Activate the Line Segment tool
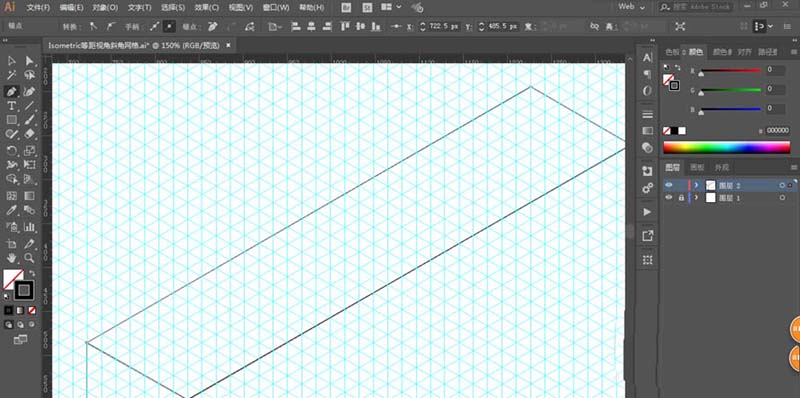 30,106
